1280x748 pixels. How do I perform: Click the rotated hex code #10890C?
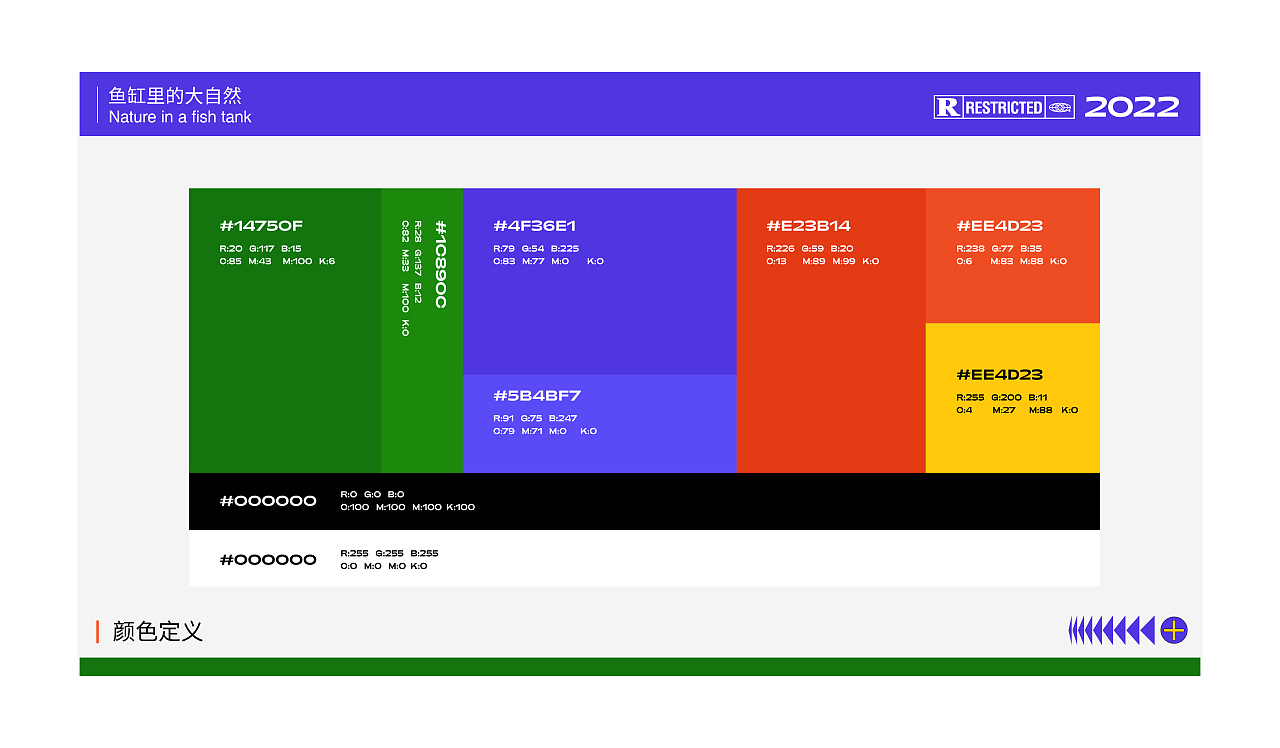pyautogui.click(x=440, y=264)
